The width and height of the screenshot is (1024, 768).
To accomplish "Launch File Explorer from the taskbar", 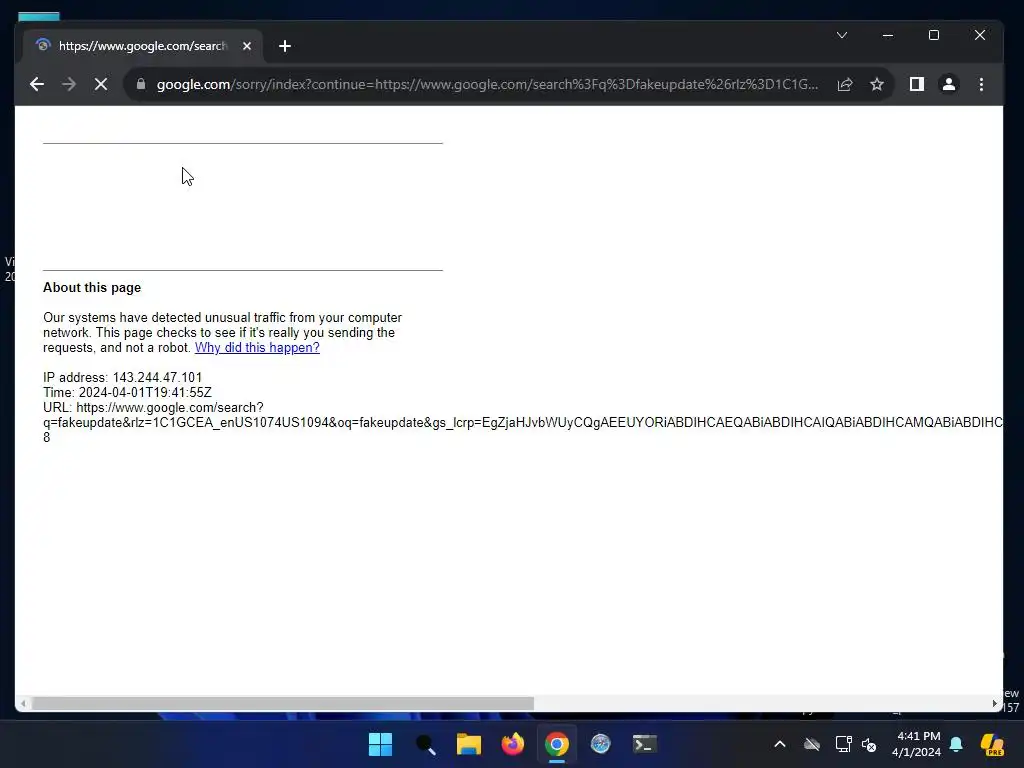I will point(469,744).
